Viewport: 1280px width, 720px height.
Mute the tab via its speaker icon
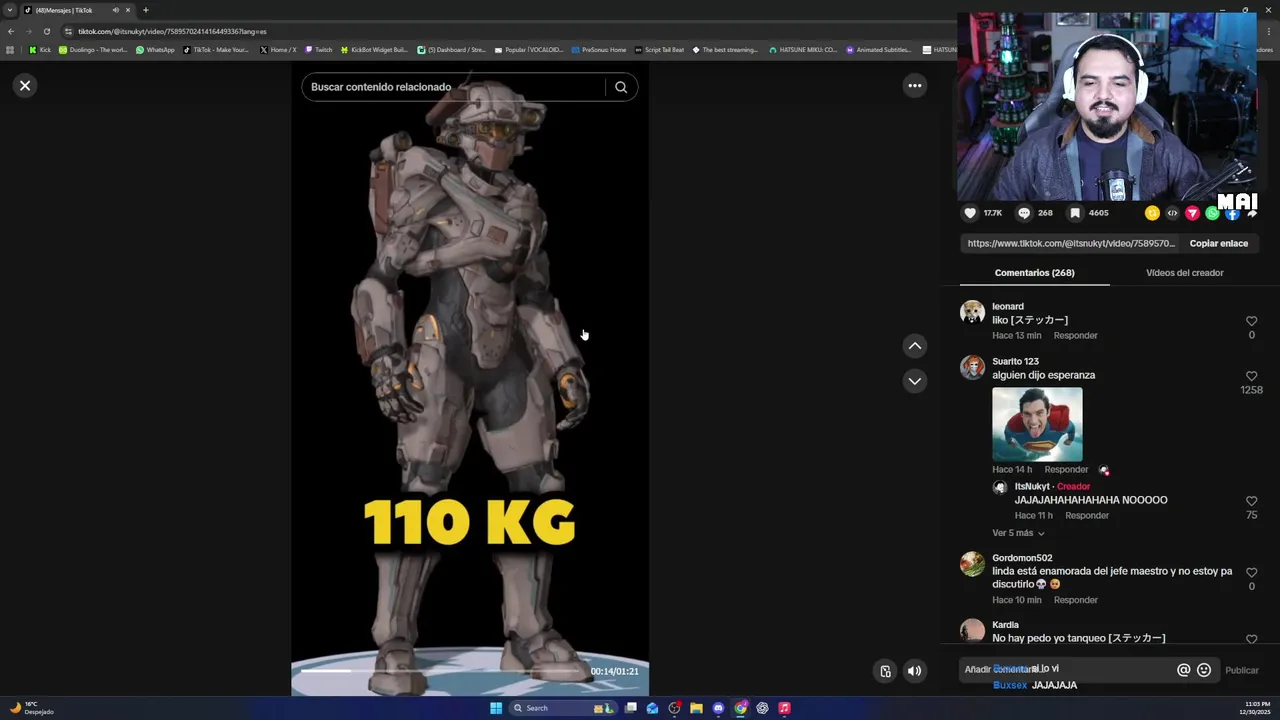pyautogui.click(x=115, y=10)
